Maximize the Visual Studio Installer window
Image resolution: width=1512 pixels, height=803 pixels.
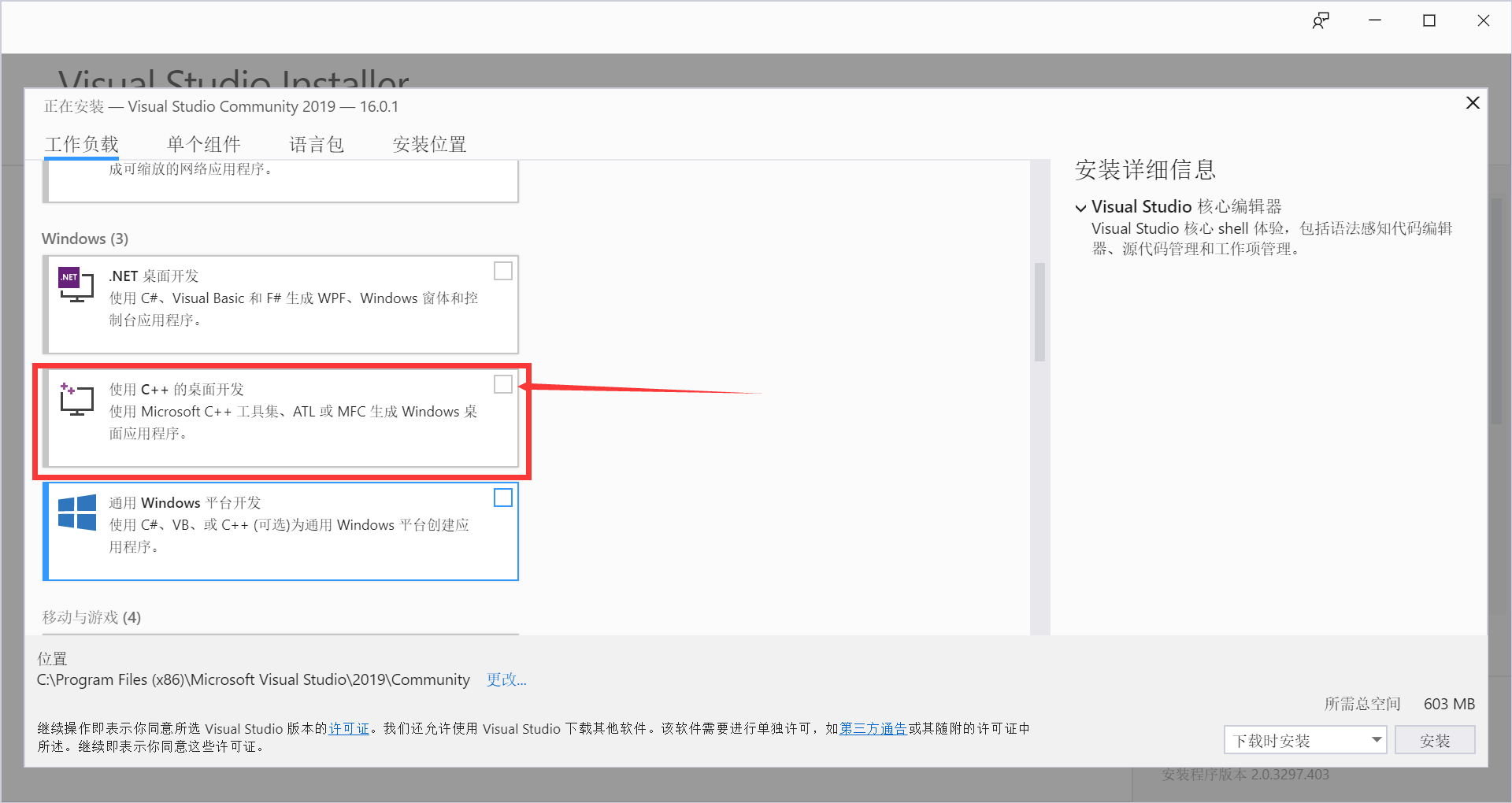click(x=1429, y=21)
